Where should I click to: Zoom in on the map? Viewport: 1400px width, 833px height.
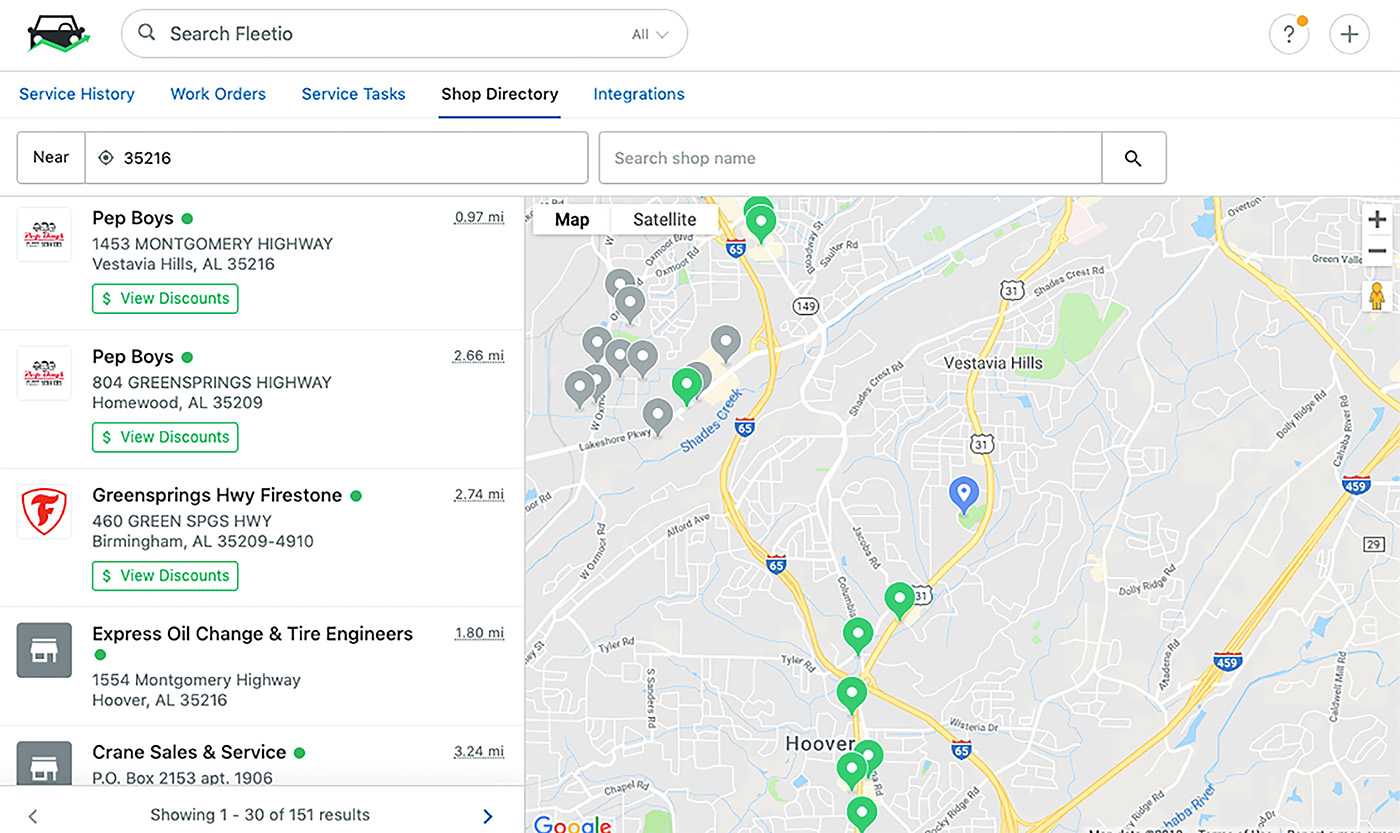1377,220
